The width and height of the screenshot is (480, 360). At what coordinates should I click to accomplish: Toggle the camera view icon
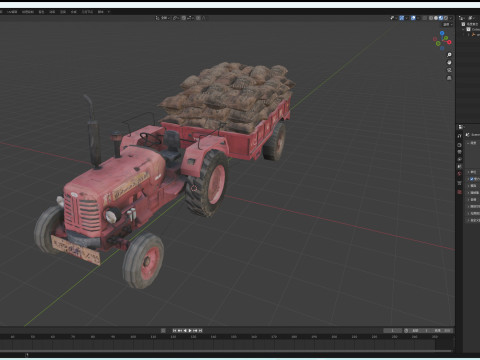(x=449, y=70)
